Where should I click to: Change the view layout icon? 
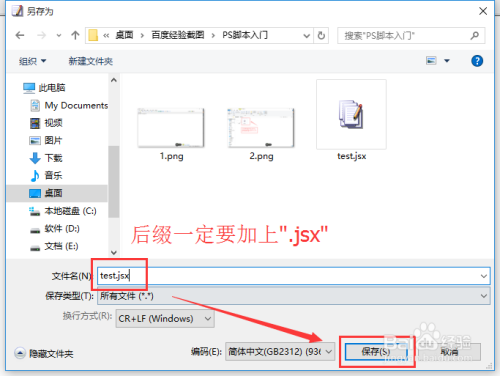pos(431,61)
